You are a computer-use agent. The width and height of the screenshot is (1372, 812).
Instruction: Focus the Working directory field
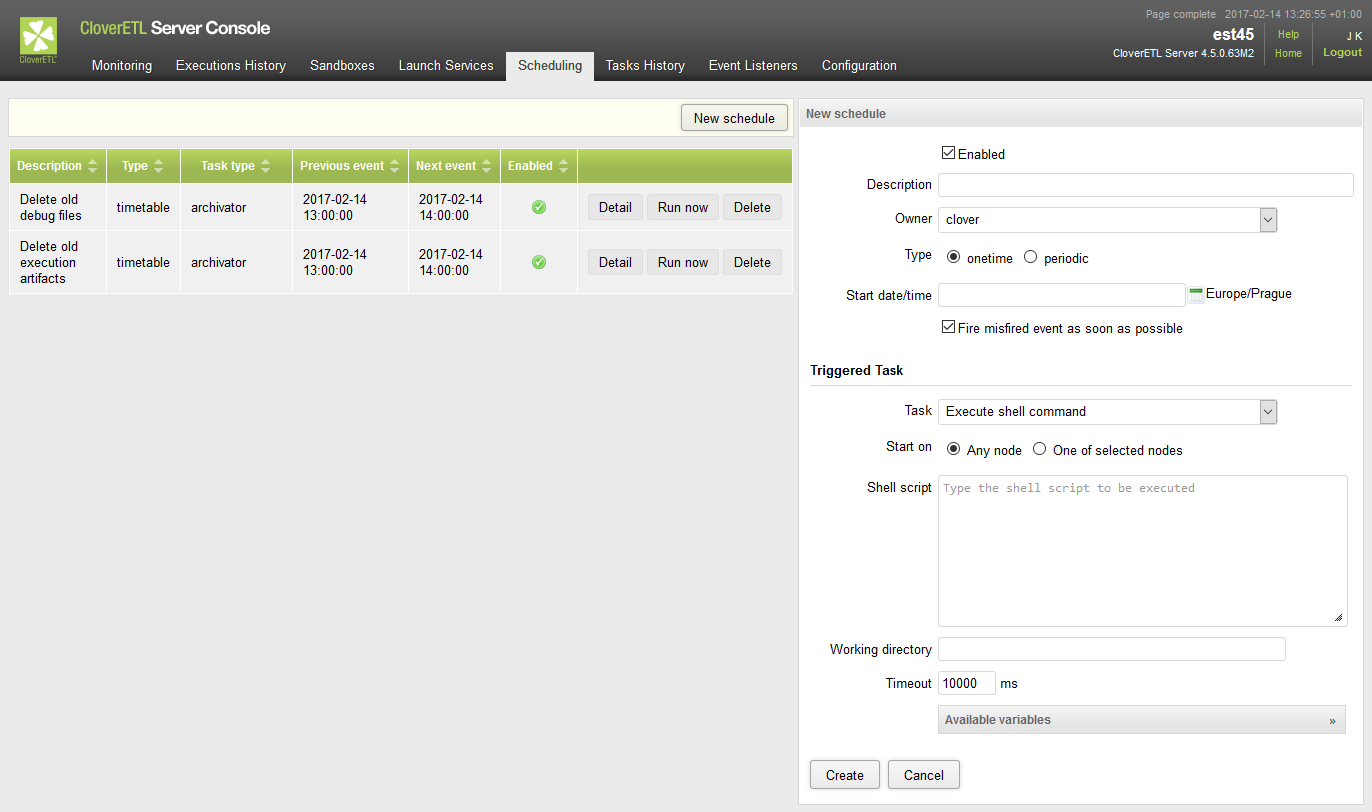(1111, 649)
